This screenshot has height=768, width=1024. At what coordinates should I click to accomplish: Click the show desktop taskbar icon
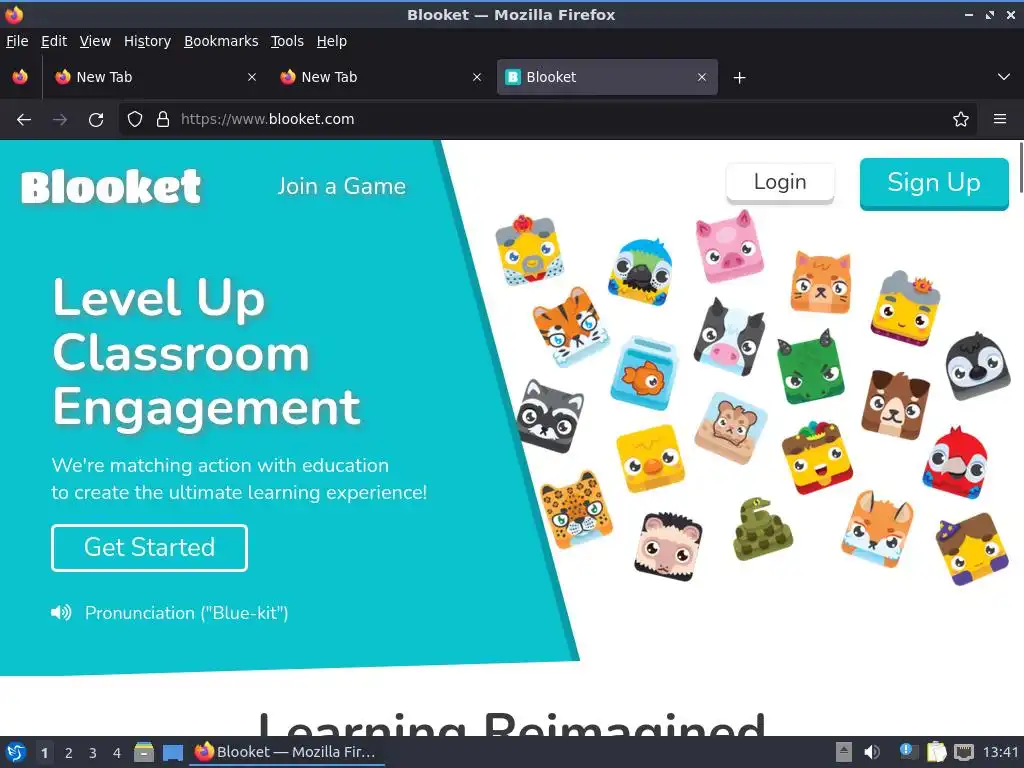point(172,753)
